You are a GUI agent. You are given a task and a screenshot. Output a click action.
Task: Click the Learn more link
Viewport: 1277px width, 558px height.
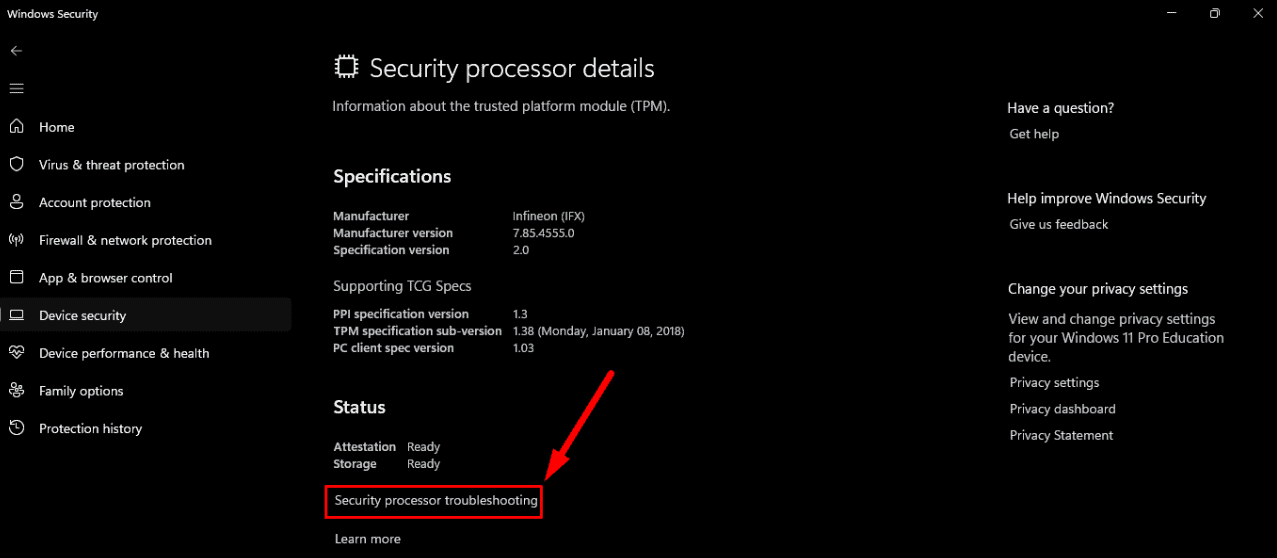367,539
